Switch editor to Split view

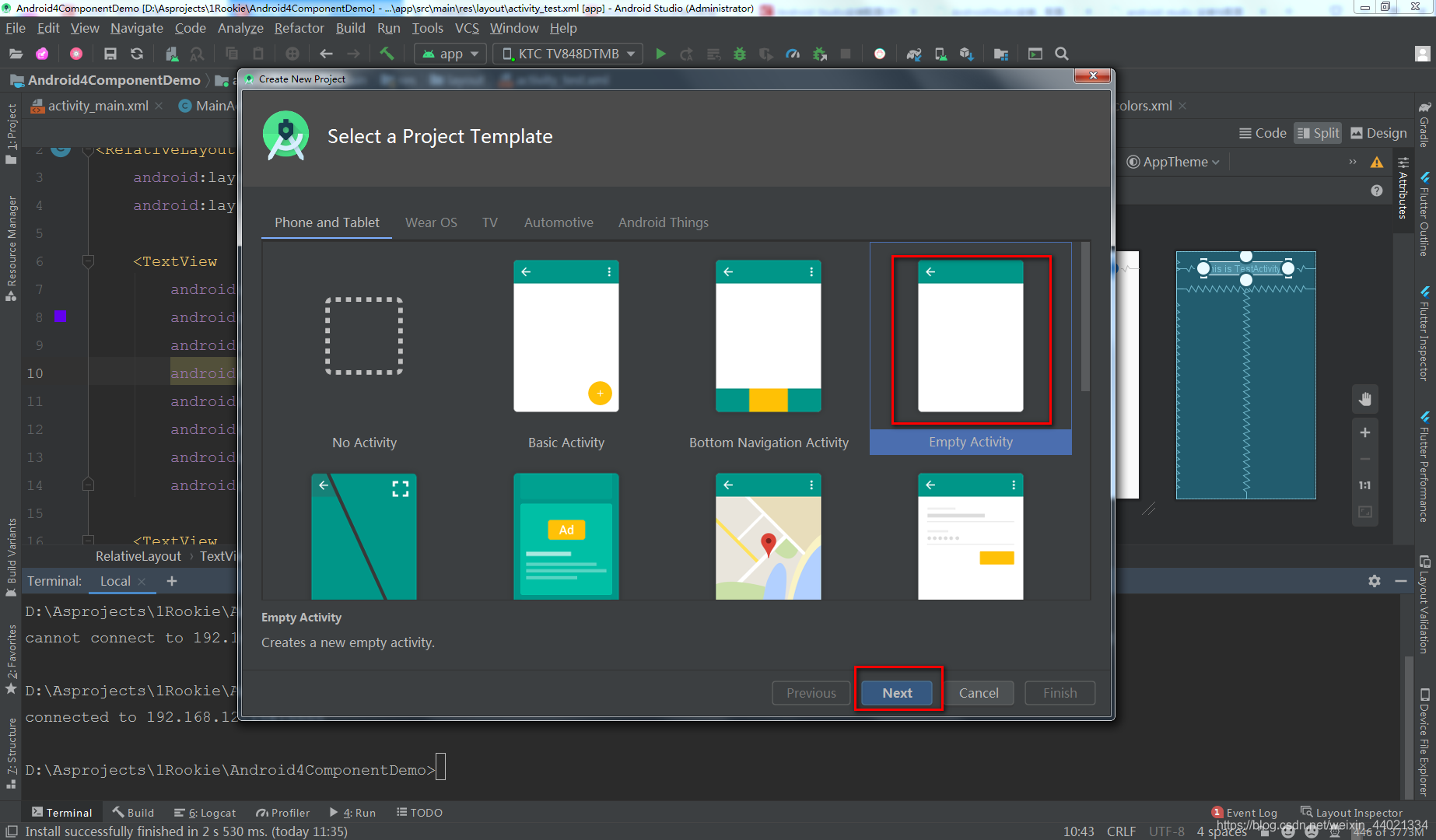(1318, 133)
